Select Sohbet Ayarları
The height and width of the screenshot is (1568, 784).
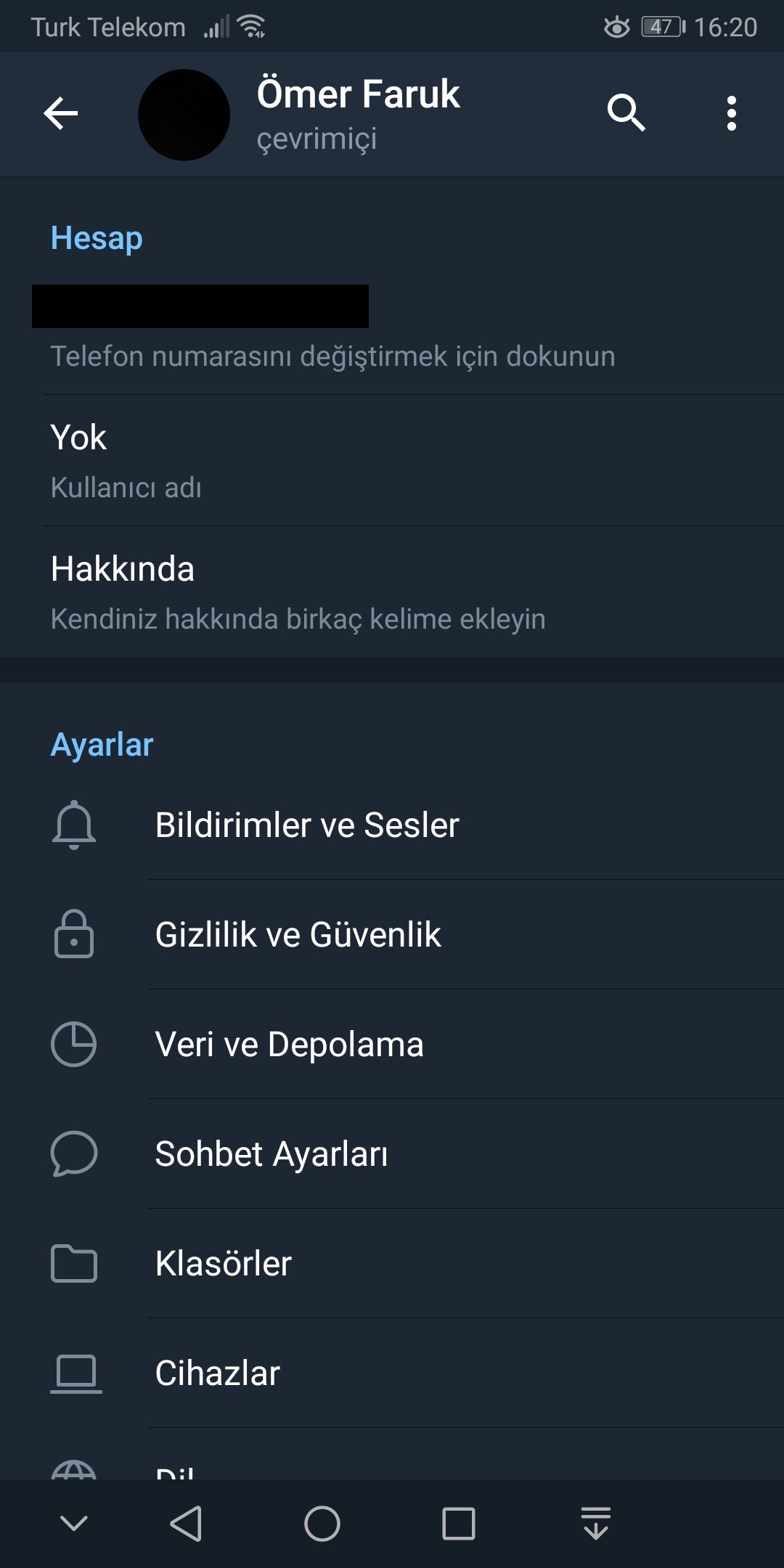click(271, 1154)
